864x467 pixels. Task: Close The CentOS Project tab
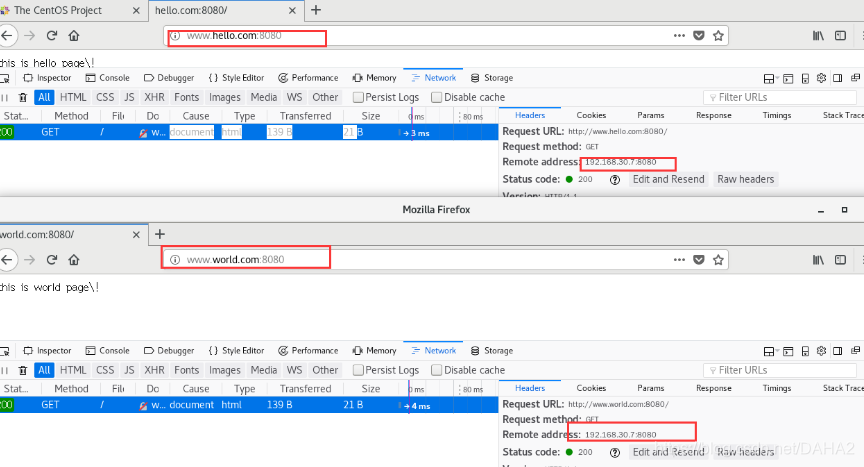136,10
